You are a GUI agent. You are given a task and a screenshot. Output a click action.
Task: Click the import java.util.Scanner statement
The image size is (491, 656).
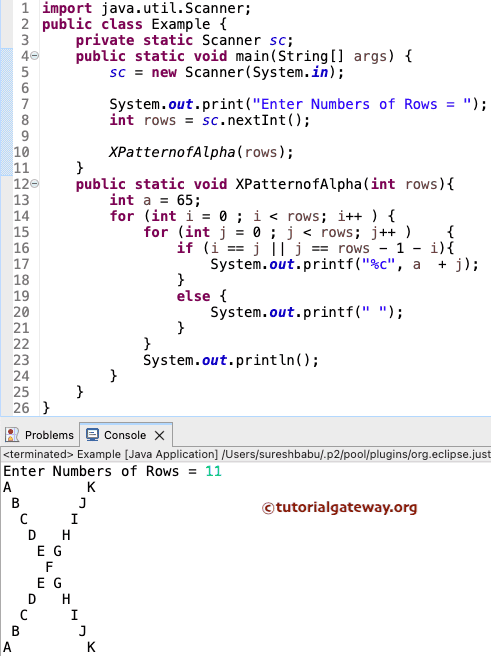click(x=146, y=8)
